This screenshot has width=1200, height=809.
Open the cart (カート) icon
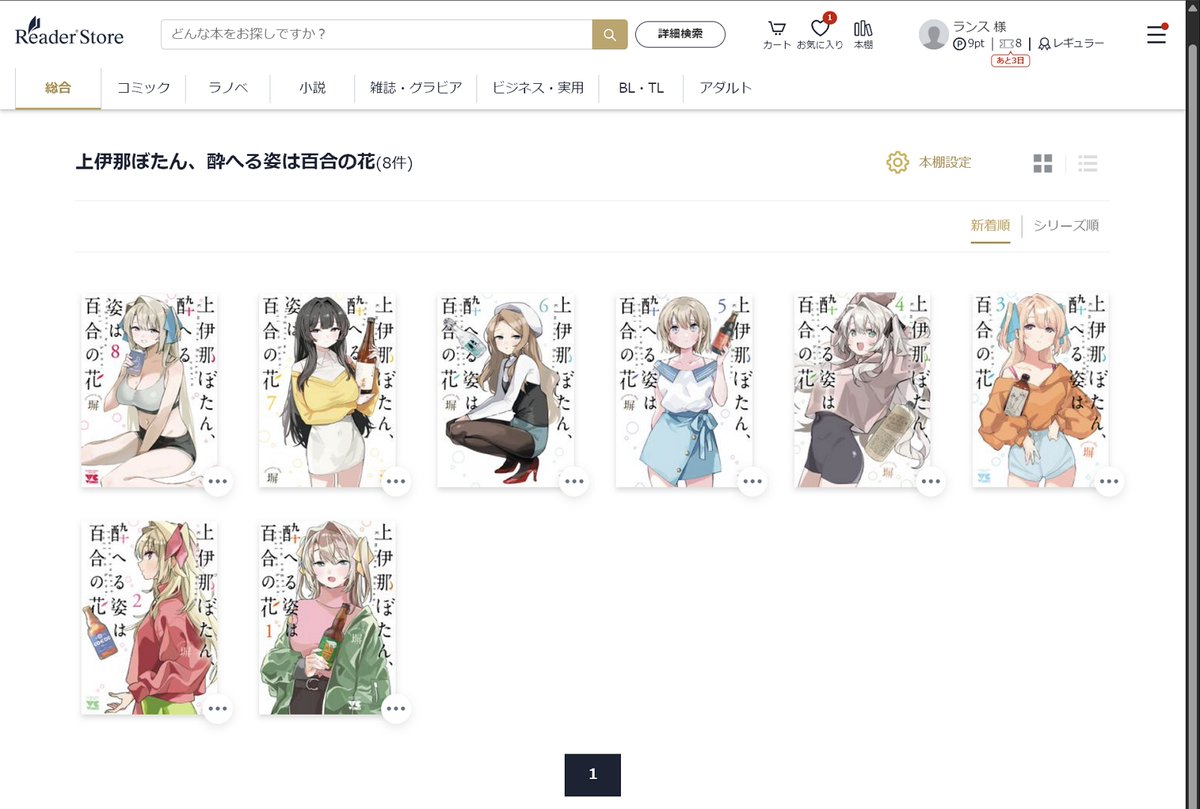(x=777, y=34)
